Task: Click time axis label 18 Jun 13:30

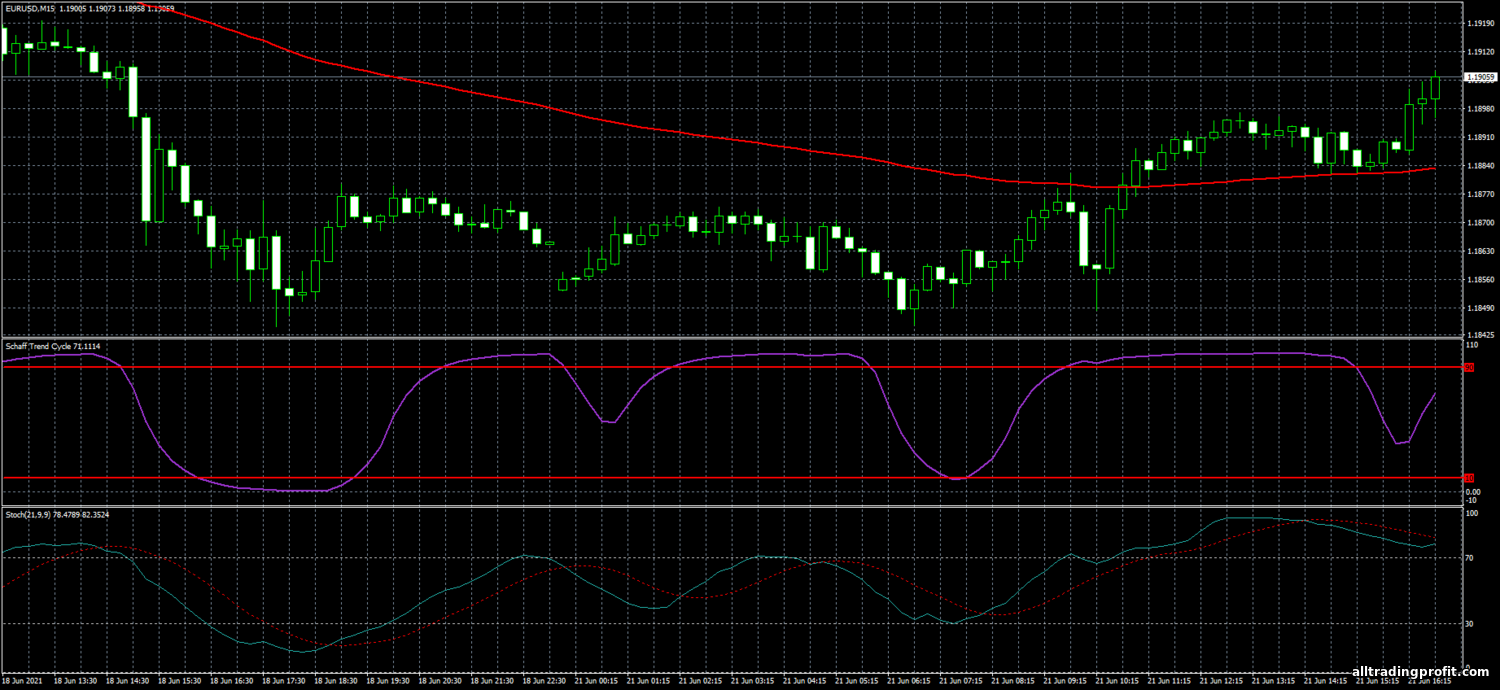Action: coord(76,680)
